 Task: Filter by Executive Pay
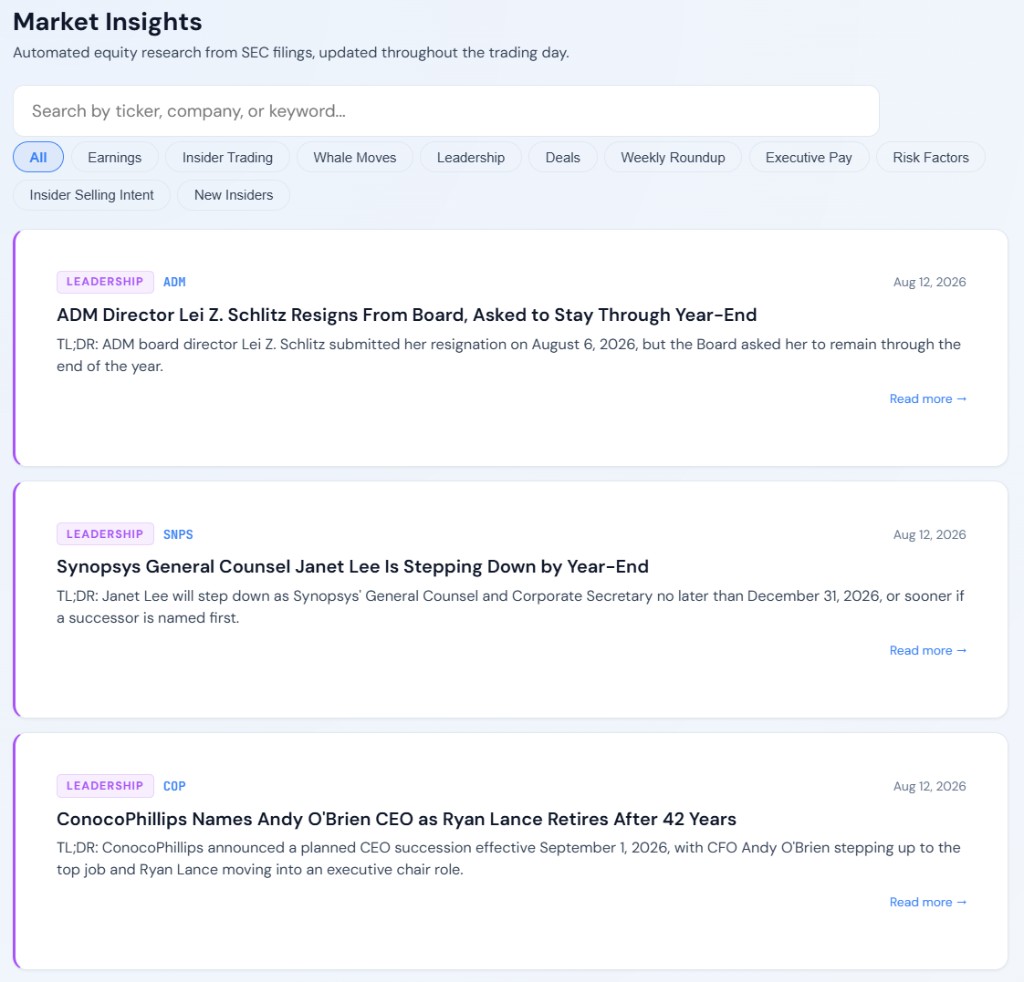pyautogui.click(x=808, y=157)
